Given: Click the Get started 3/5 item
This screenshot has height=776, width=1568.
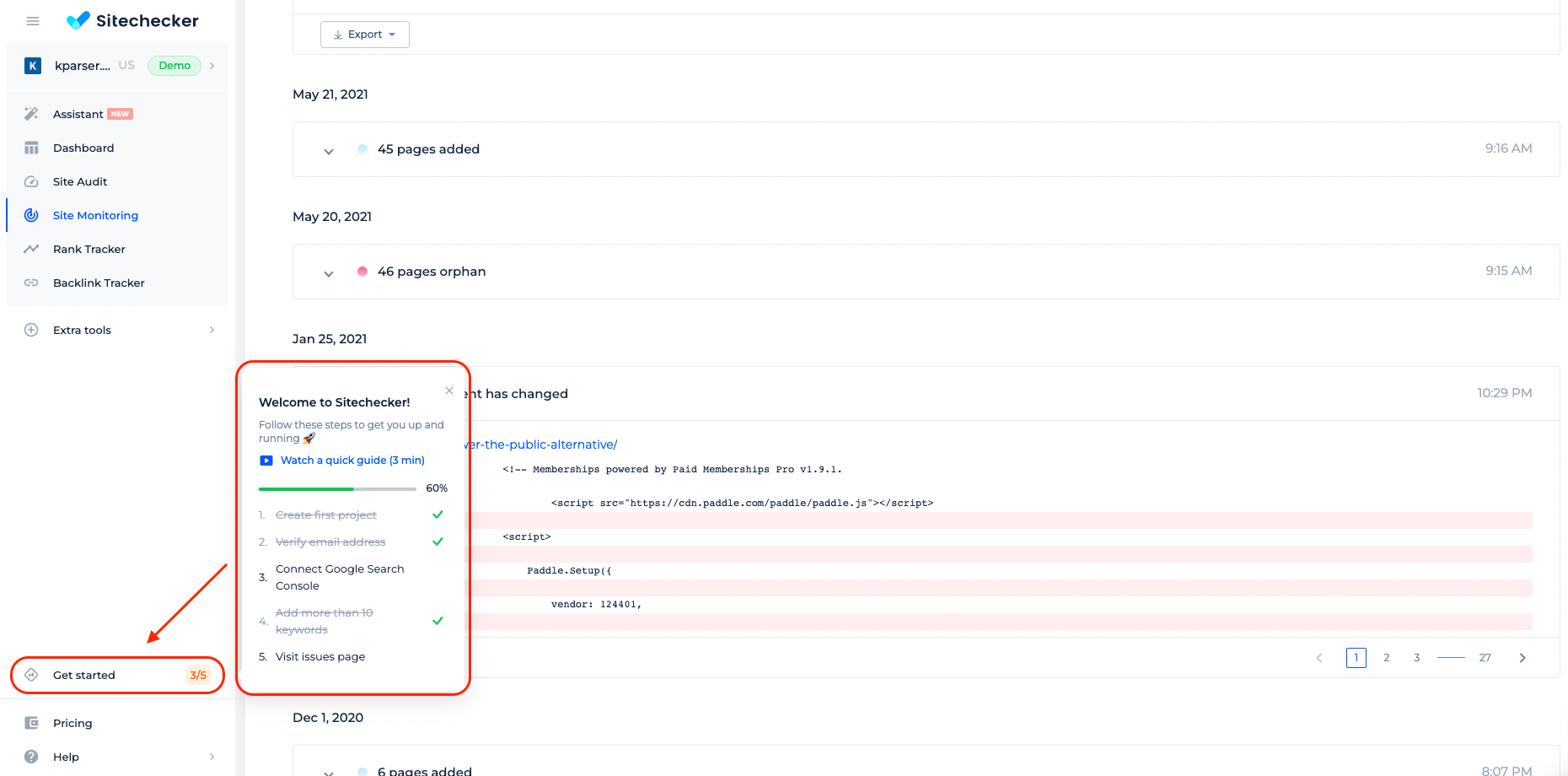Looking at the screenshot, I should click(117, 675).
